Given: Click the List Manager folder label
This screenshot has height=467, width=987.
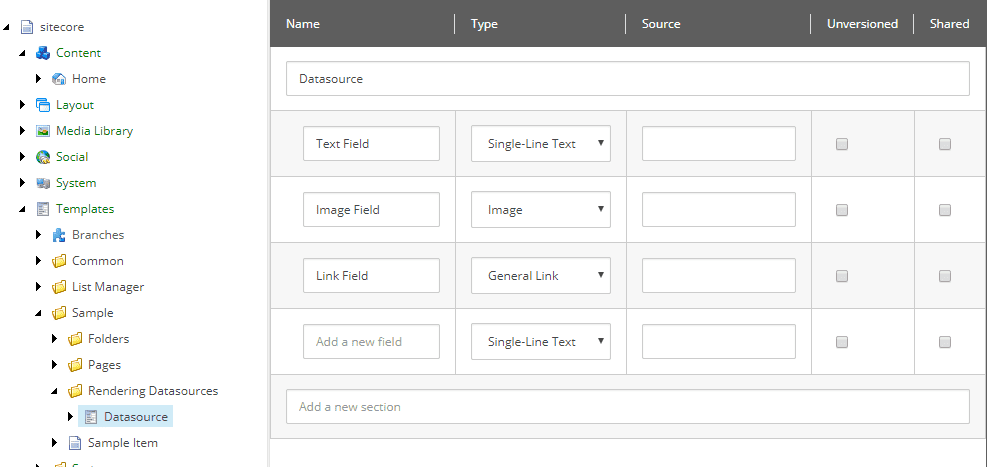Looking at the screenshot, I should [108, 287].
